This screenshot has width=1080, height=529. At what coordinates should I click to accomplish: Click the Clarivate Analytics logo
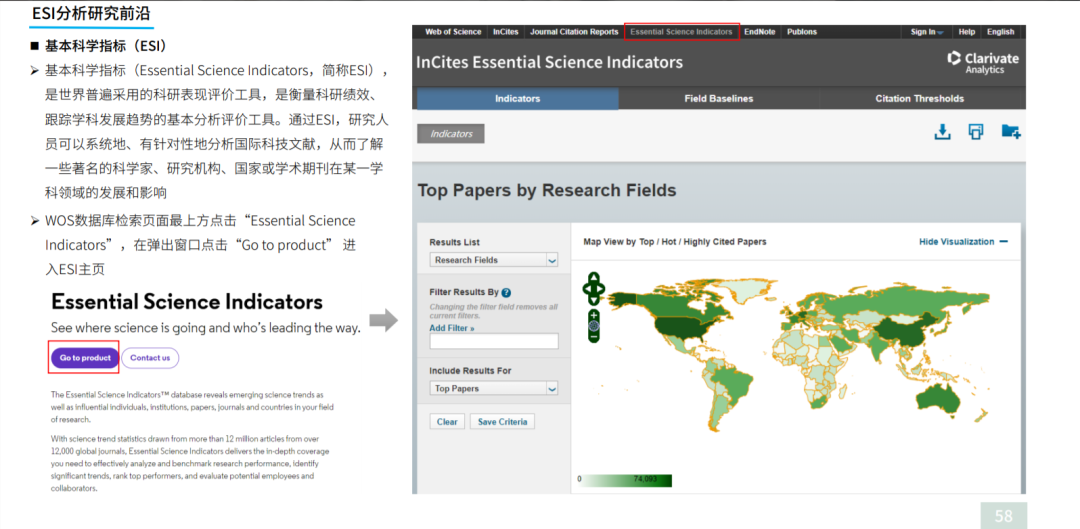pos(982,62)
